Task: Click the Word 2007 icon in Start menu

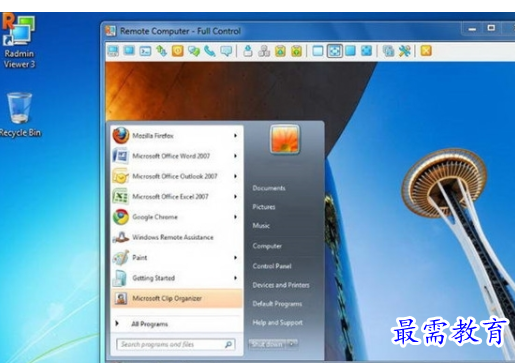Action: pos(121,156)
